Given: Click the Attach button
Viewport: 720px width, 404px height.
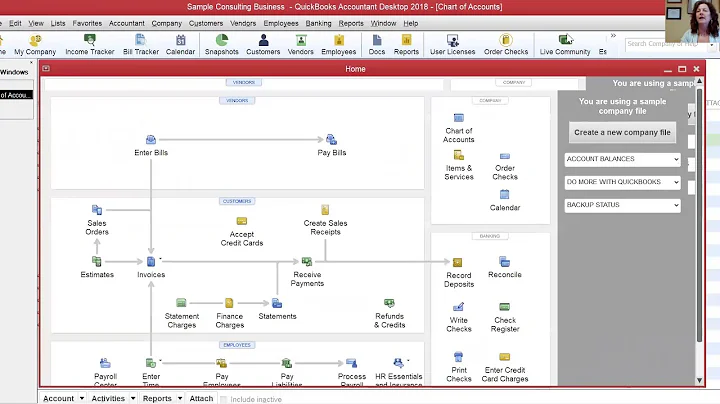Looking at the screenshot, I should coord(201,398).
